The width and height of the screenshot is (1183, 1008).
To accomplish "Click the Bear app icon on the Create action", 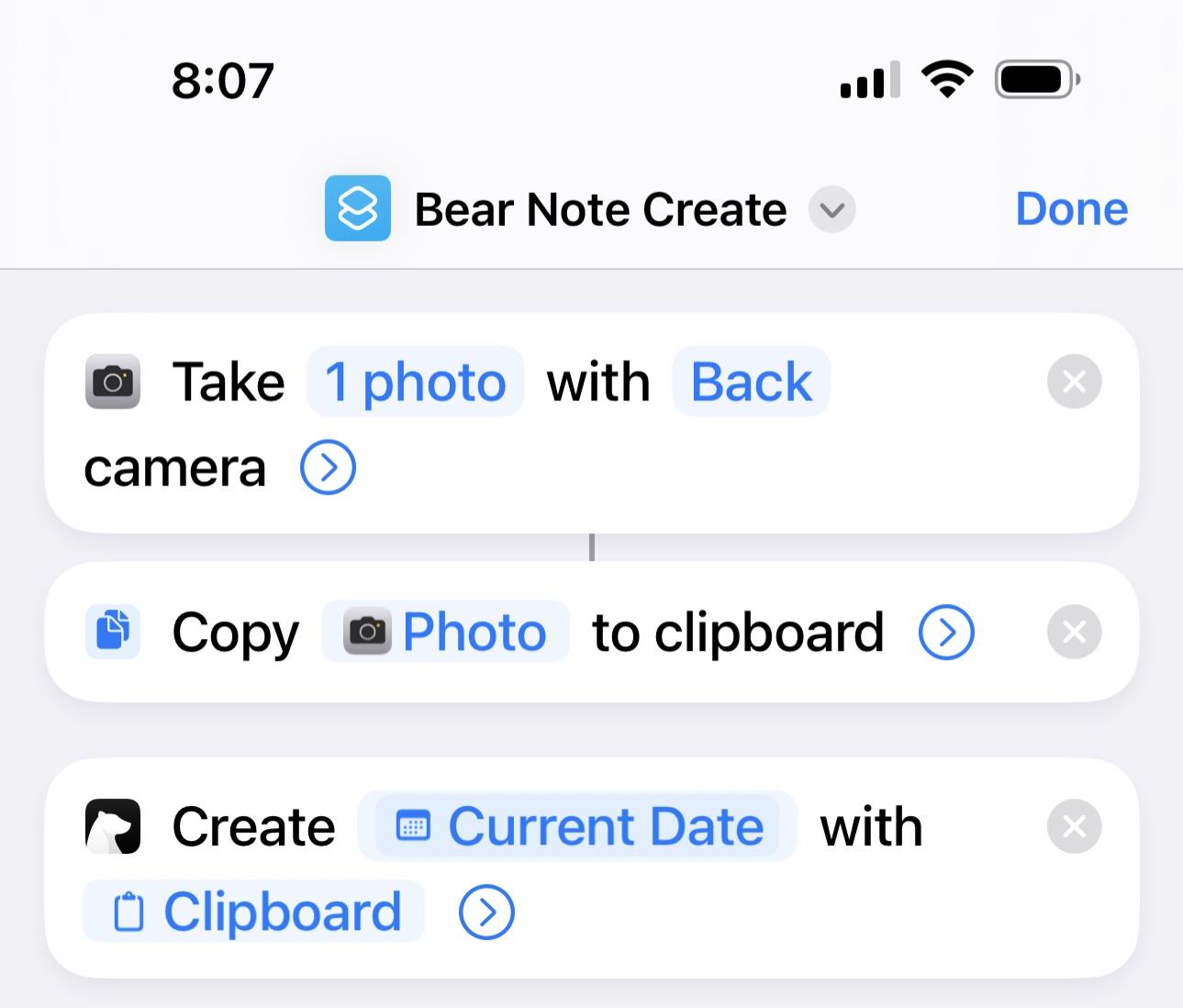I will [x=112, y=826].
